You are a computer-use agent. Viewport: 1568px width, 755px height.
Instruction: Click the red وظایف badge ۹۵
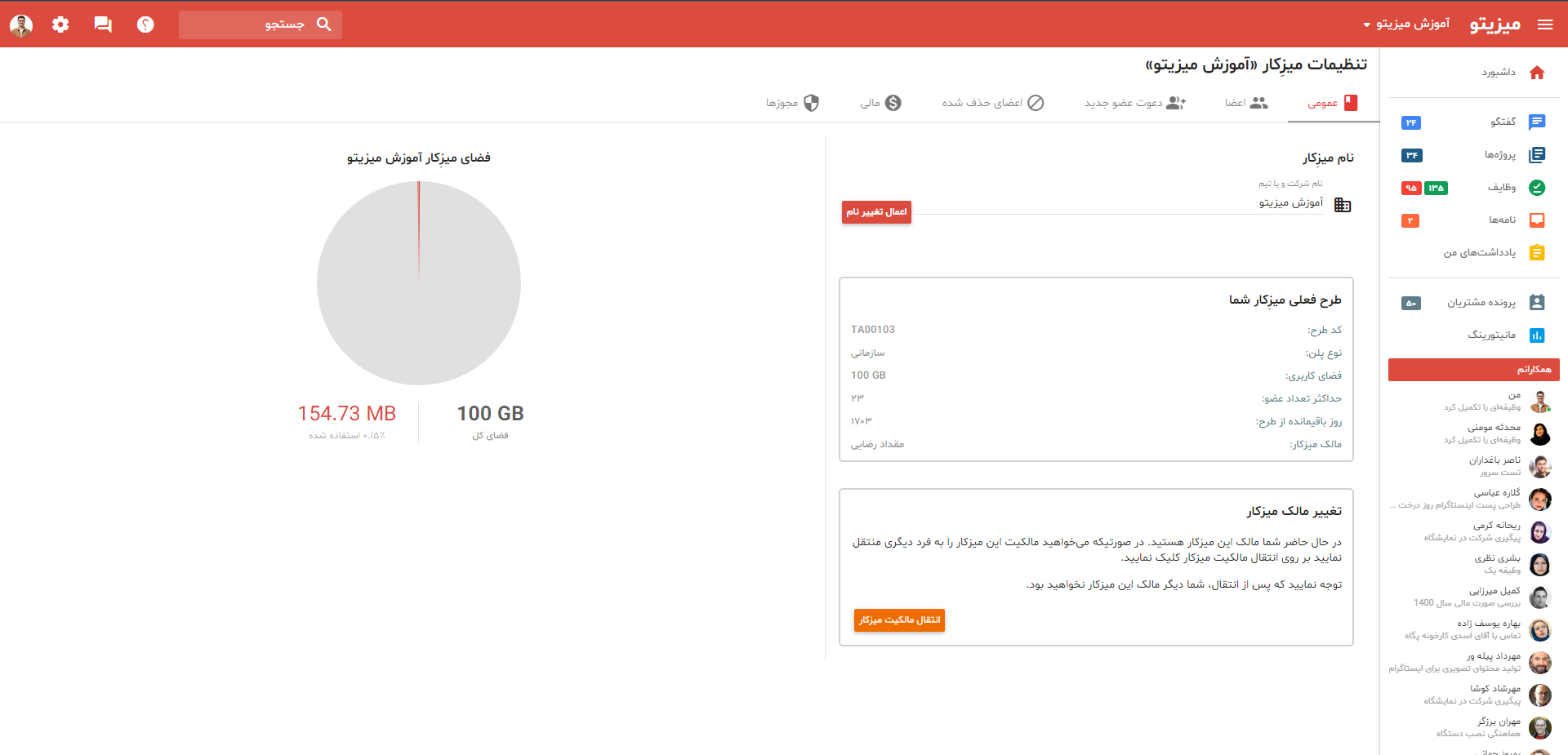point(1411,188)
